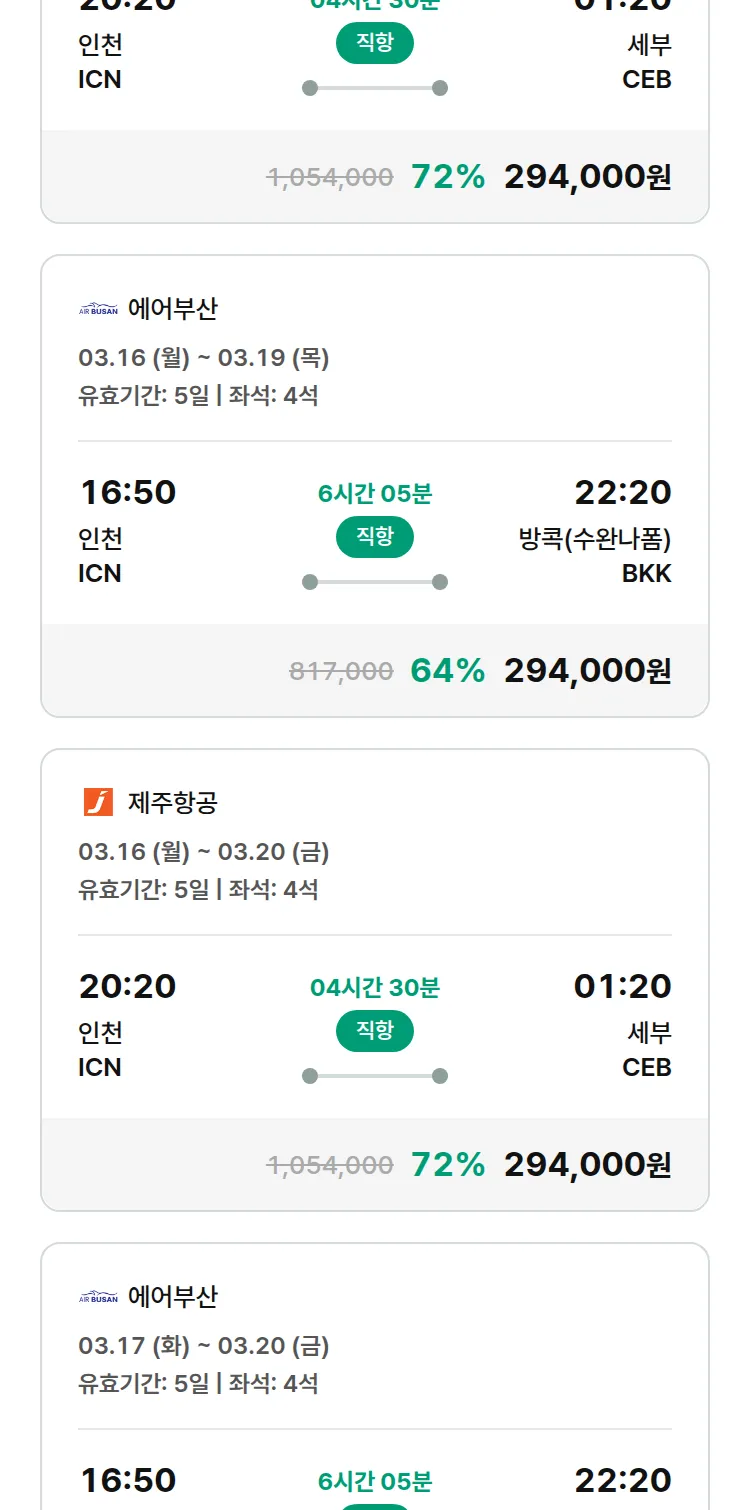The height and width of the screenshot is (1510, 750).
Task: Click the 20:20 인천 ICN departure in 03.16–03.20 card
Action: click(127, 1024)
